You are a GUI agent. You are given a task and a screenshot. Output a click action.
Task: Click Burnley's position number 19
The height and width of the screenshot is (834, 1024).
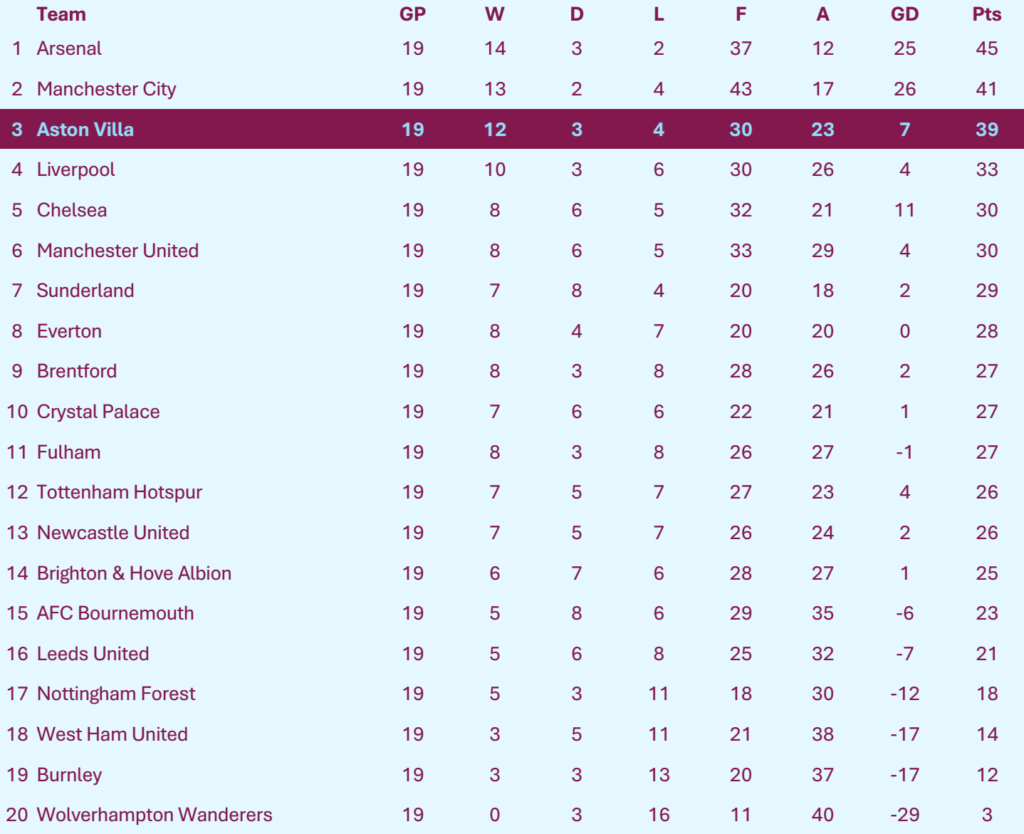[x=17, y=775]
